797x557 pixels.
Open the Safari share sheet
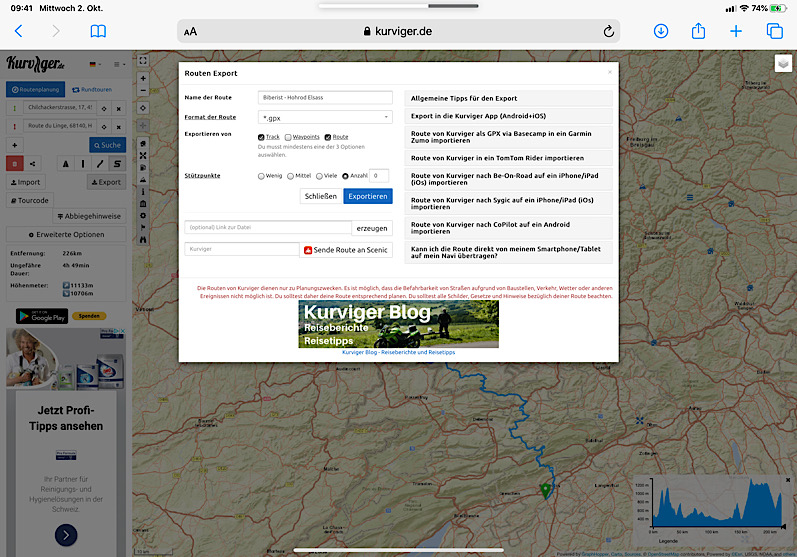[x=698, y=30]
